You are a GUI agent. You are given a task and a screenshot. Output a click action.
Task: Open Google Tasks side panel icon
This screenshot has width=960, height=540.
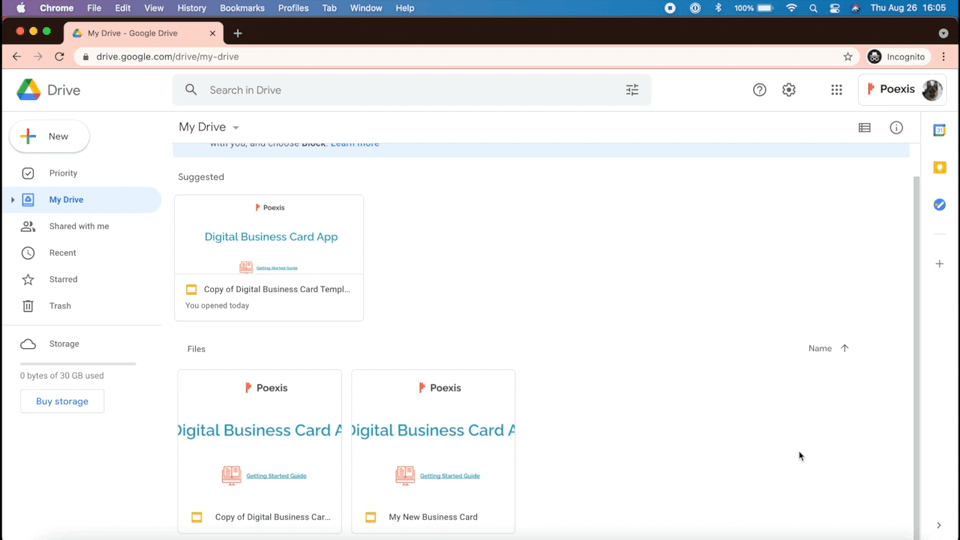(939, 204)
